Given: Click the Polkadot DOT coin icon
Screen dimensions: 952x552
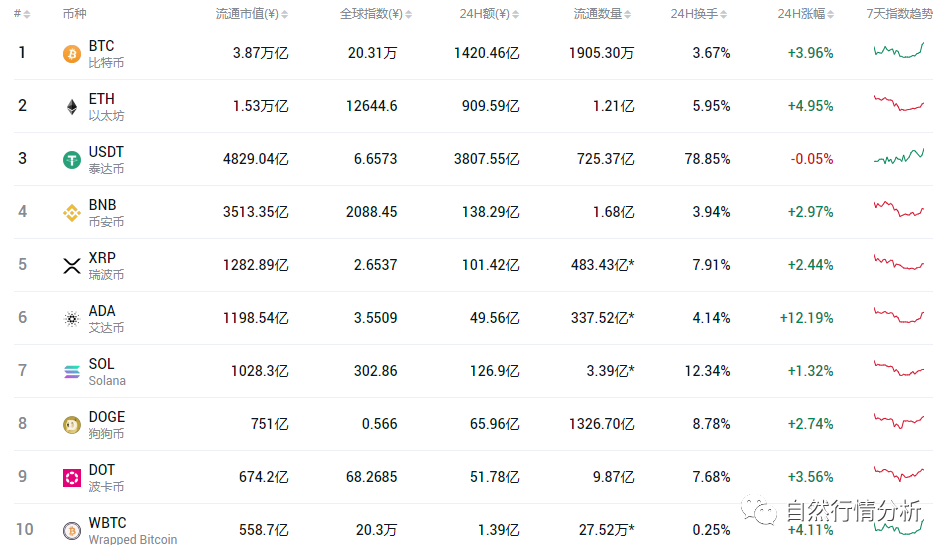Looking at the screenshot, I should tap(72, 478).
